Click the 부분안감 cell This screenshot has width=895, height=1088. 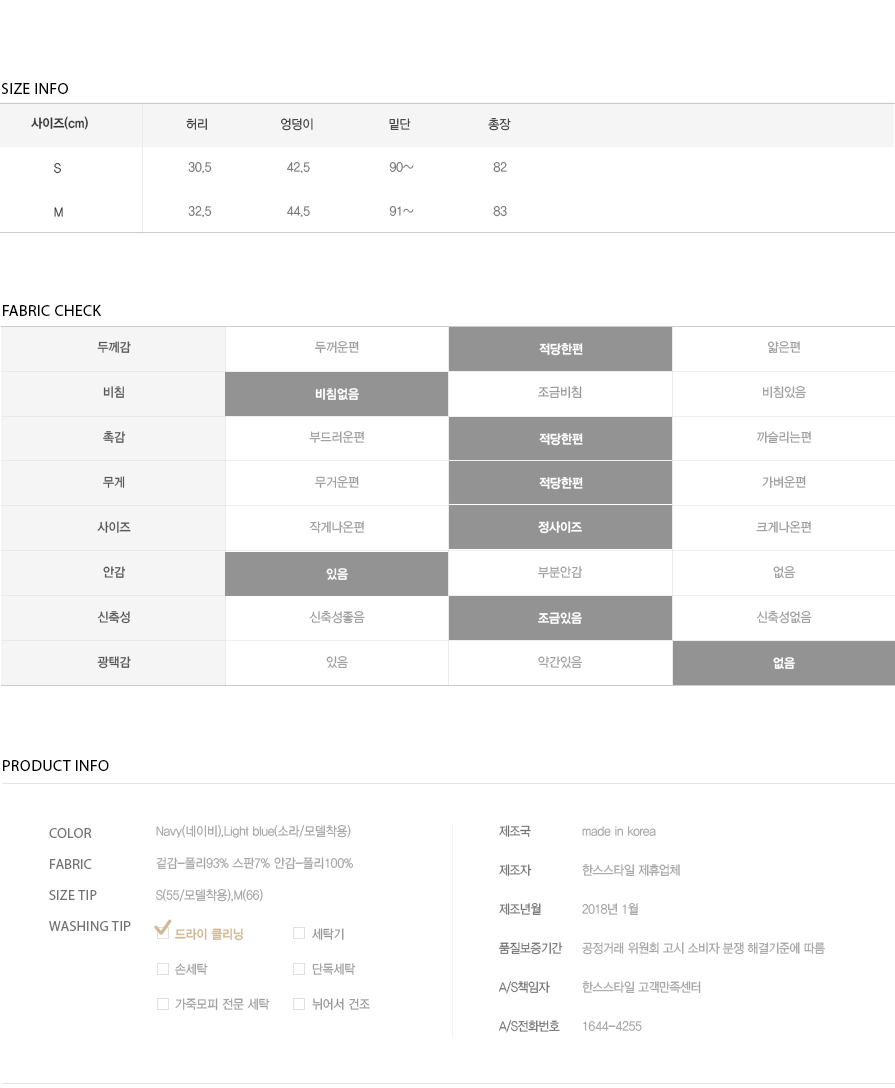[560, 572]
